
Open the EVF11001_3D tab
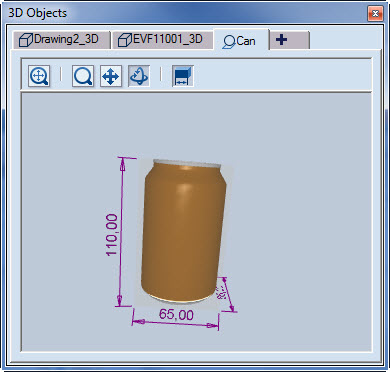pos(163,40)
